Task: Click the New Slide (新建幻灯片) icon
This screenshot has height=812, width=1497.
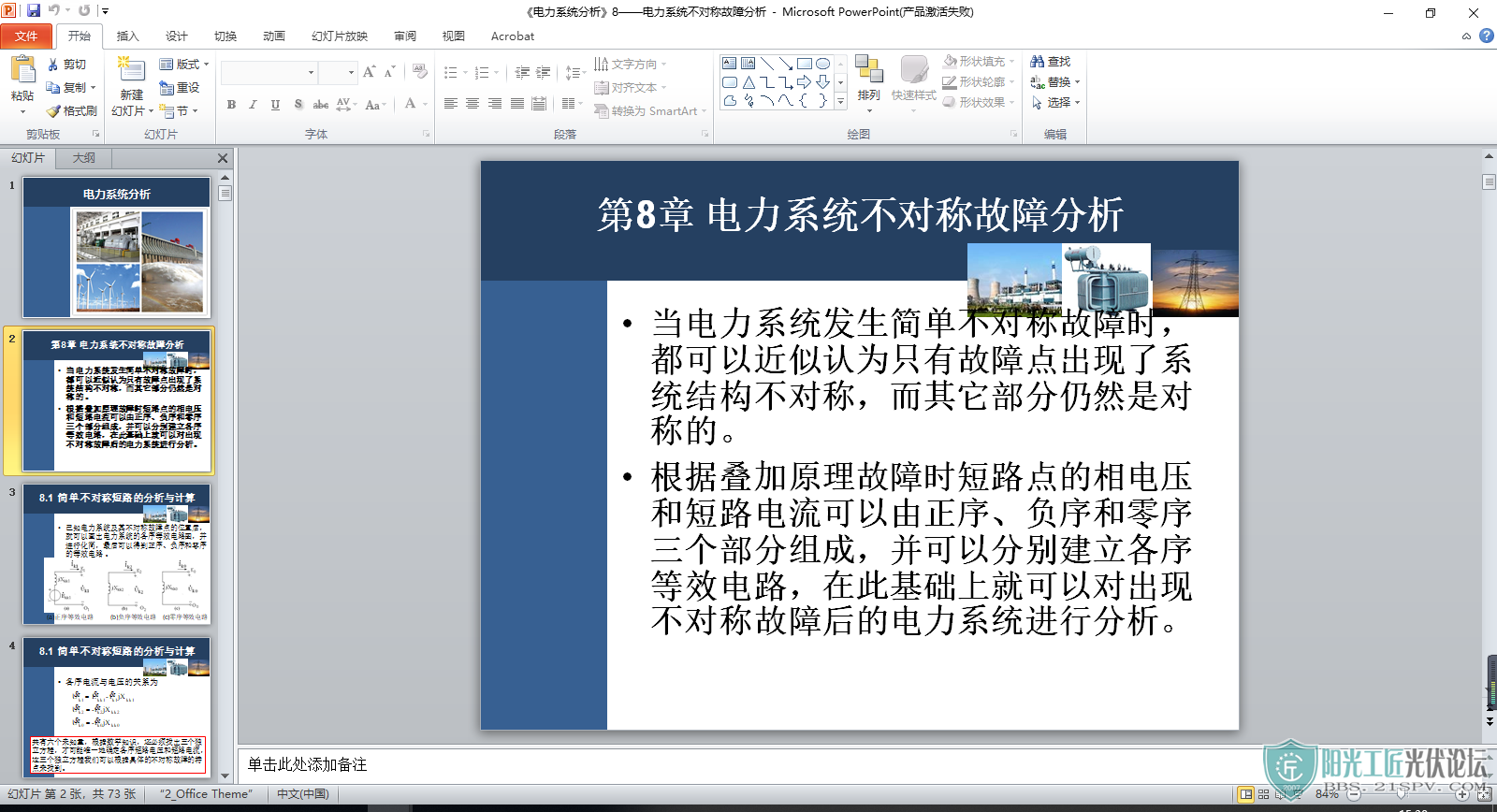Action: pos(131,70)
